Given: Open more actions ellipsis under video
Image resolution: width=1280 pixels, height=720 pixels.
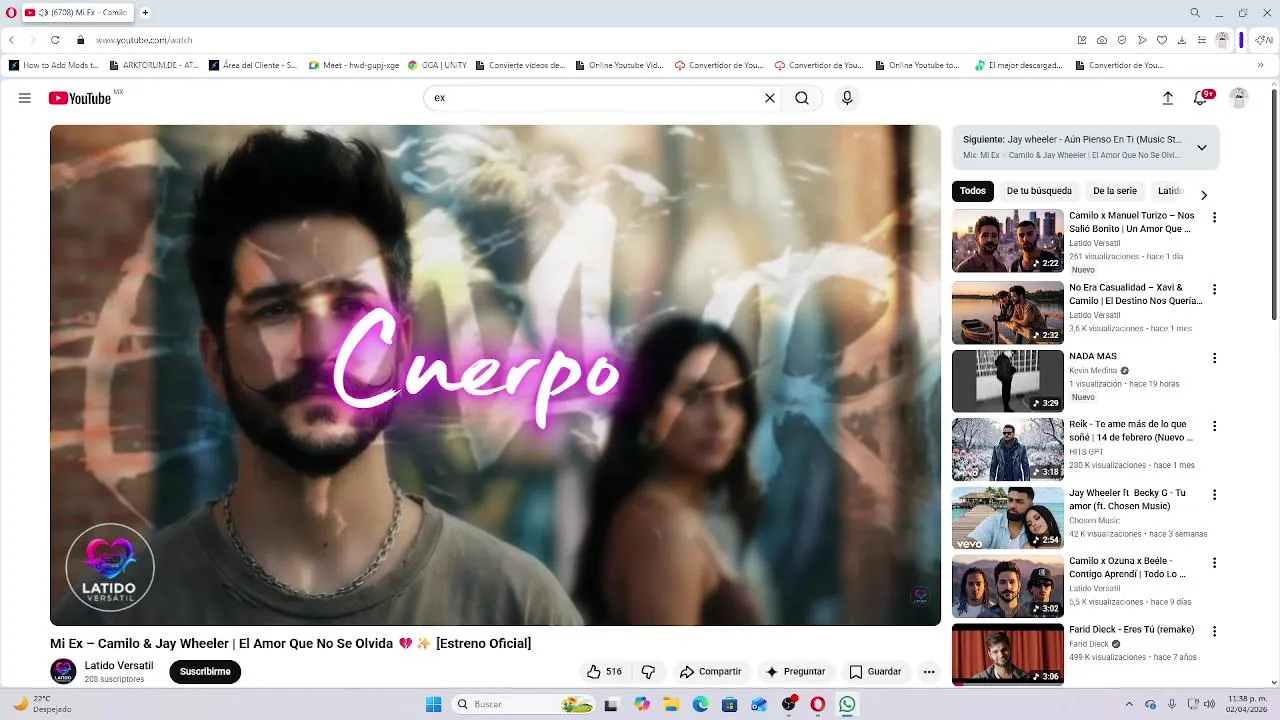Looking at the screenshot, I should click(929, 672).
